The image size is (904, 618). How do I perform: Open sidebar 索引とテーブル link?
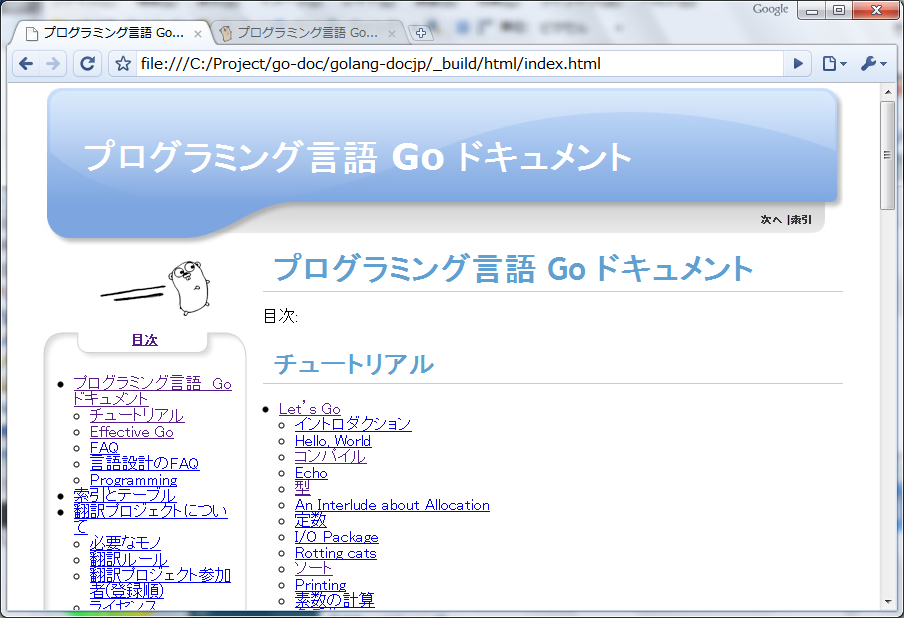click(x=125, y=495)
